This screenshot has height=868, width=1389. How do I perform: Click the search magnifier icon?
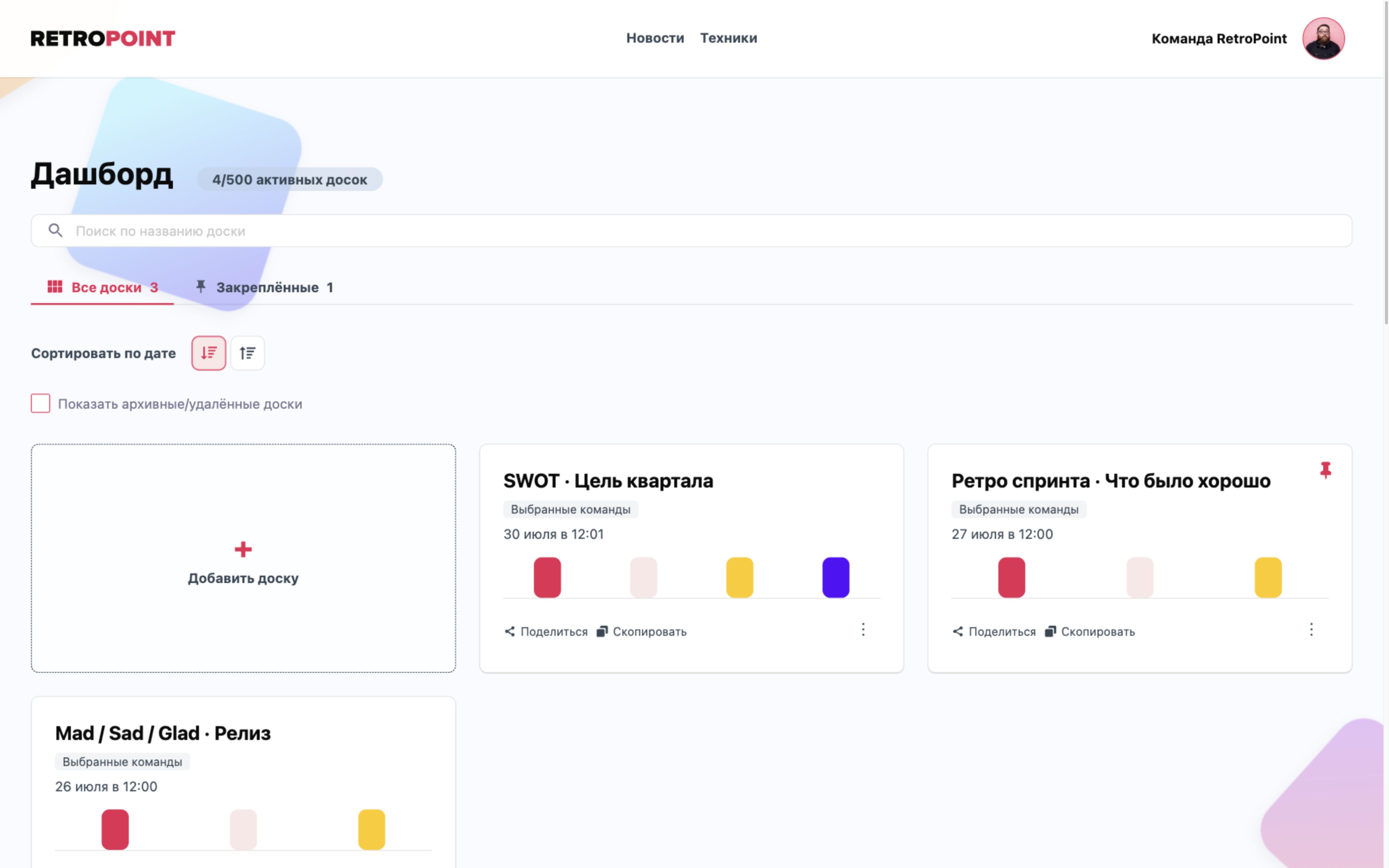click(55, 231)
